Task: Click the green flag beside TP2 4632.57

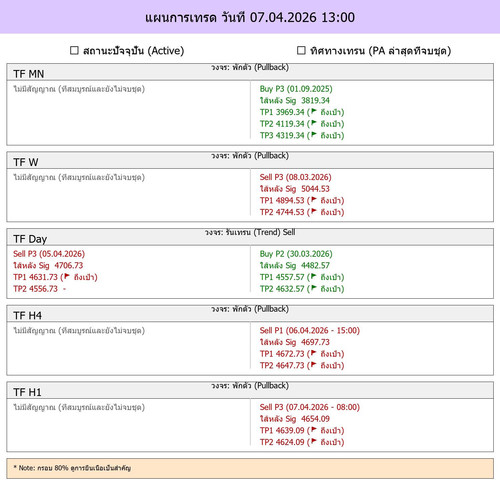Action: (314, 288)
